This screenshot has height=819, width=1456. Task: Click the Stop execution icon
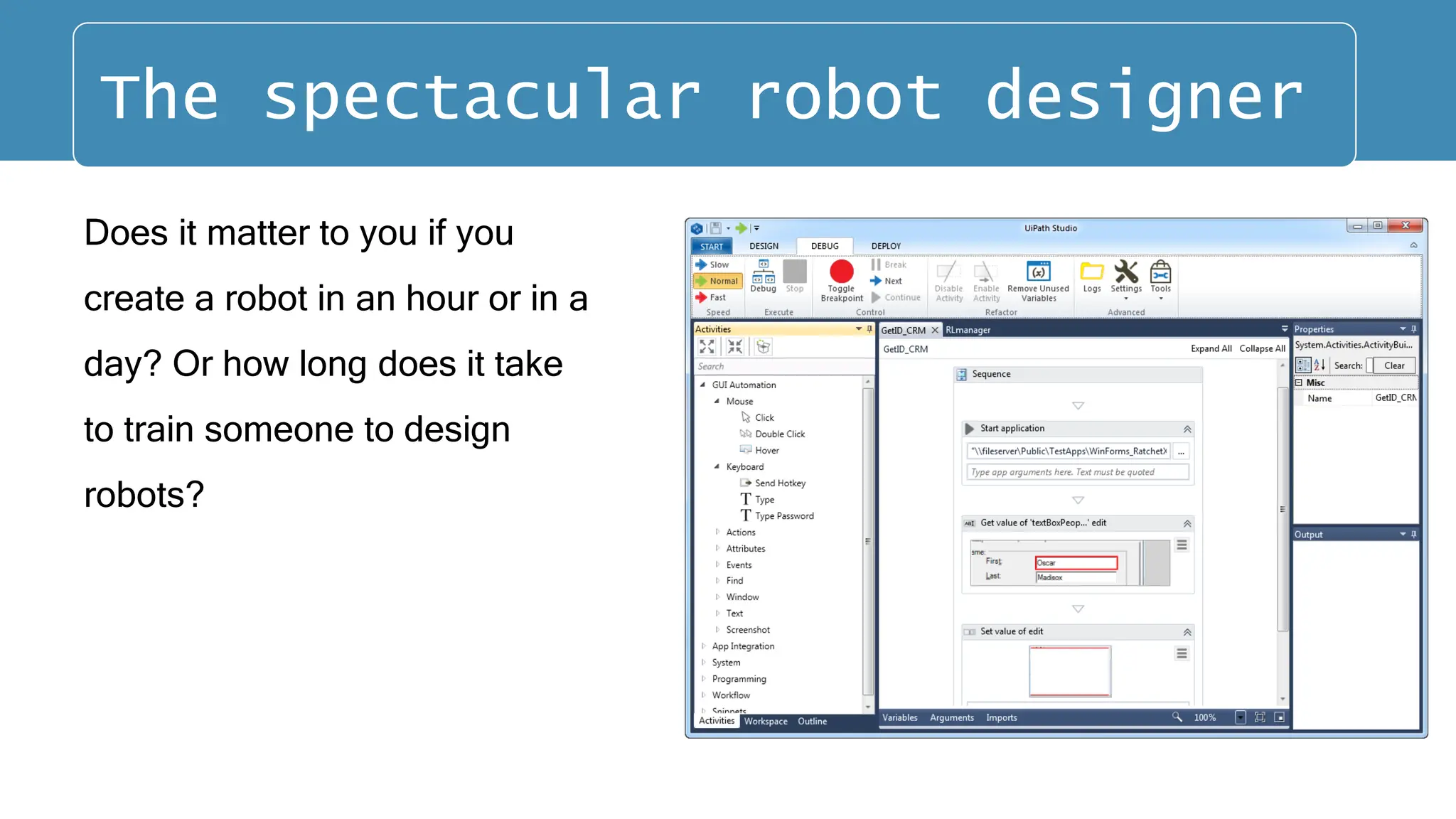point(794,272)
